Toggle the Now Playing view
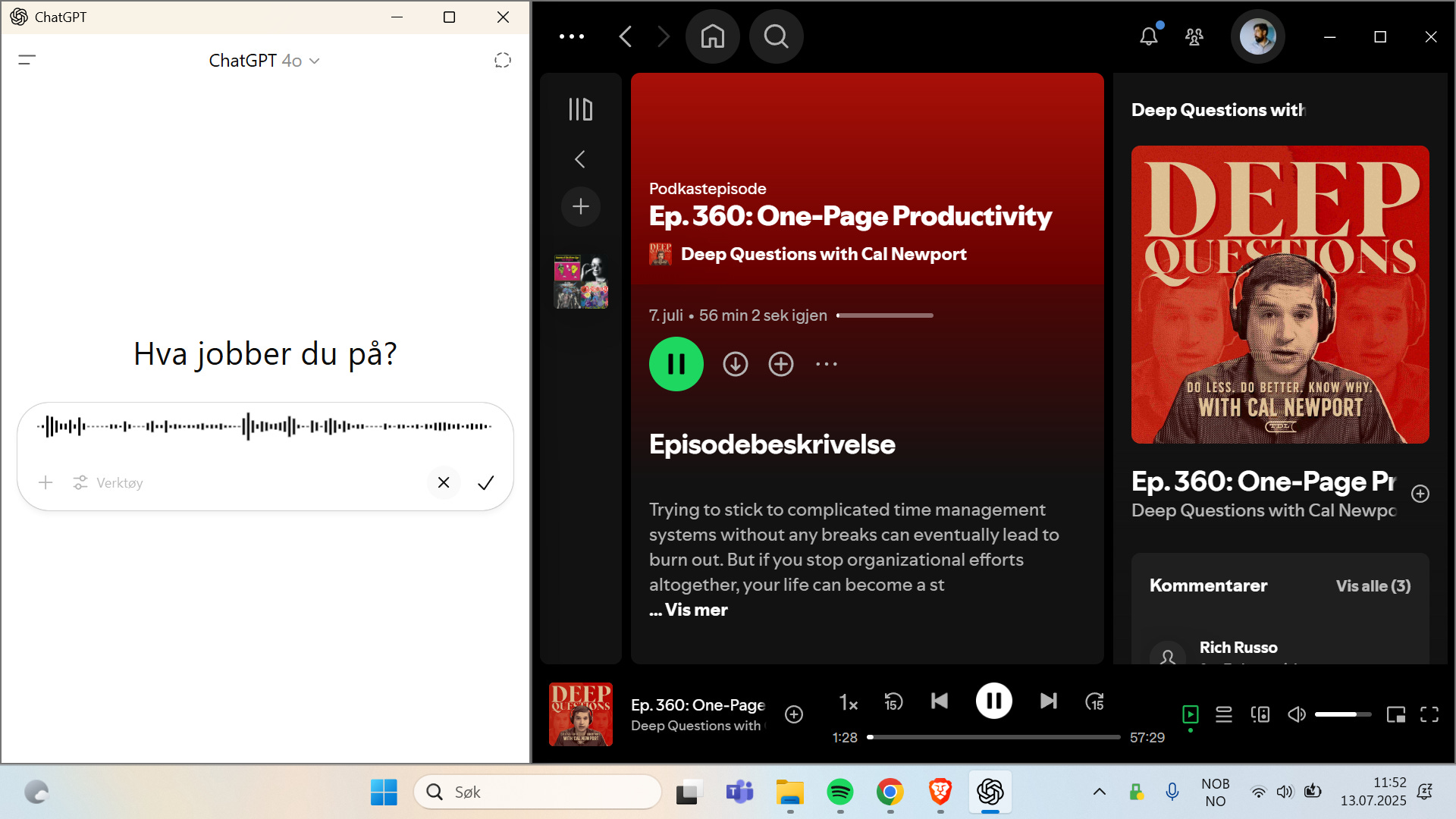 (x=1190, y=714)
